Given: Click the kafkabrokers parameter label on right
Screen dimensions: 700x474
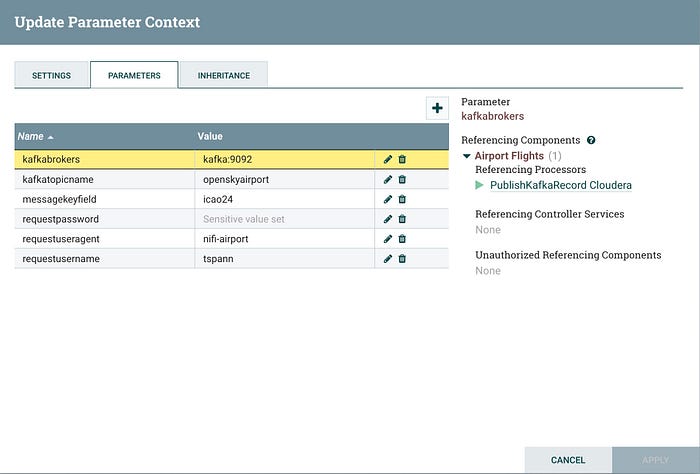Looking at the screenshot, I should pyautogui.click(x=492, y=116).
